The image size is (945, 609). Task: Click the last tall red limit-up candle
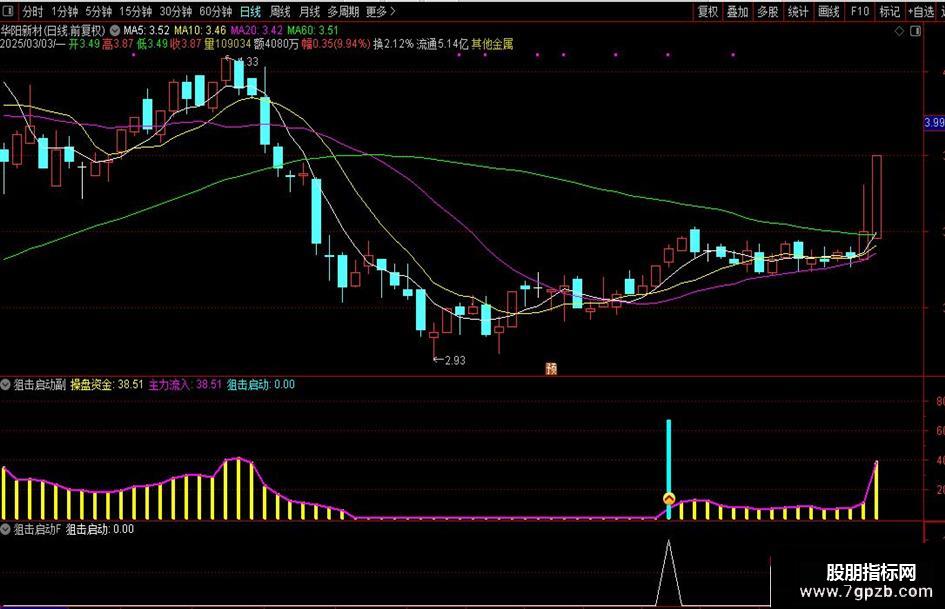point(877,197)
